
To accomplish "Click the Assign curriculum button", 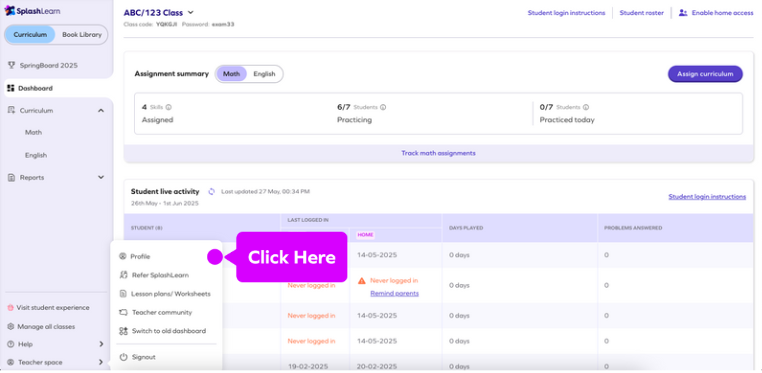I will 705,74.
